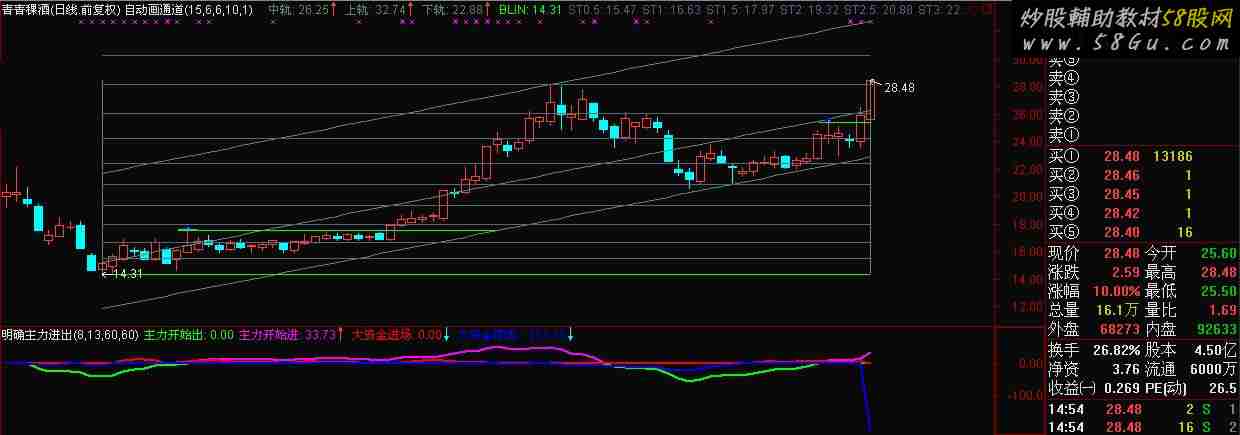Viewport: 1240px width, 435px height.
Task: Click the 14.31 low price marker
Action: [130, 274]
